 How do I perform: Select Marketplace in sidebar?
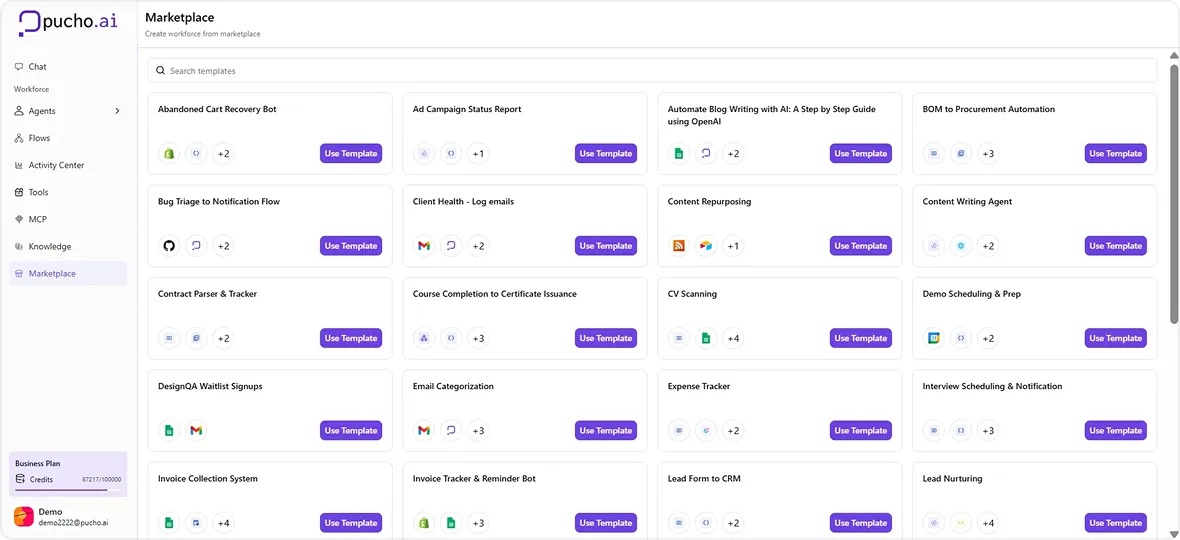(68, 274)
